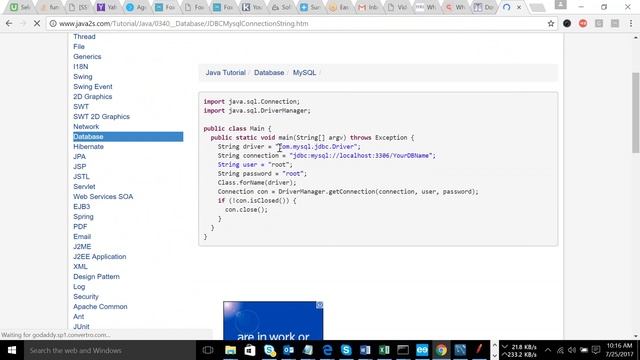Open the red circle browser extension
The image size is (640, 360).
[583, 24]
